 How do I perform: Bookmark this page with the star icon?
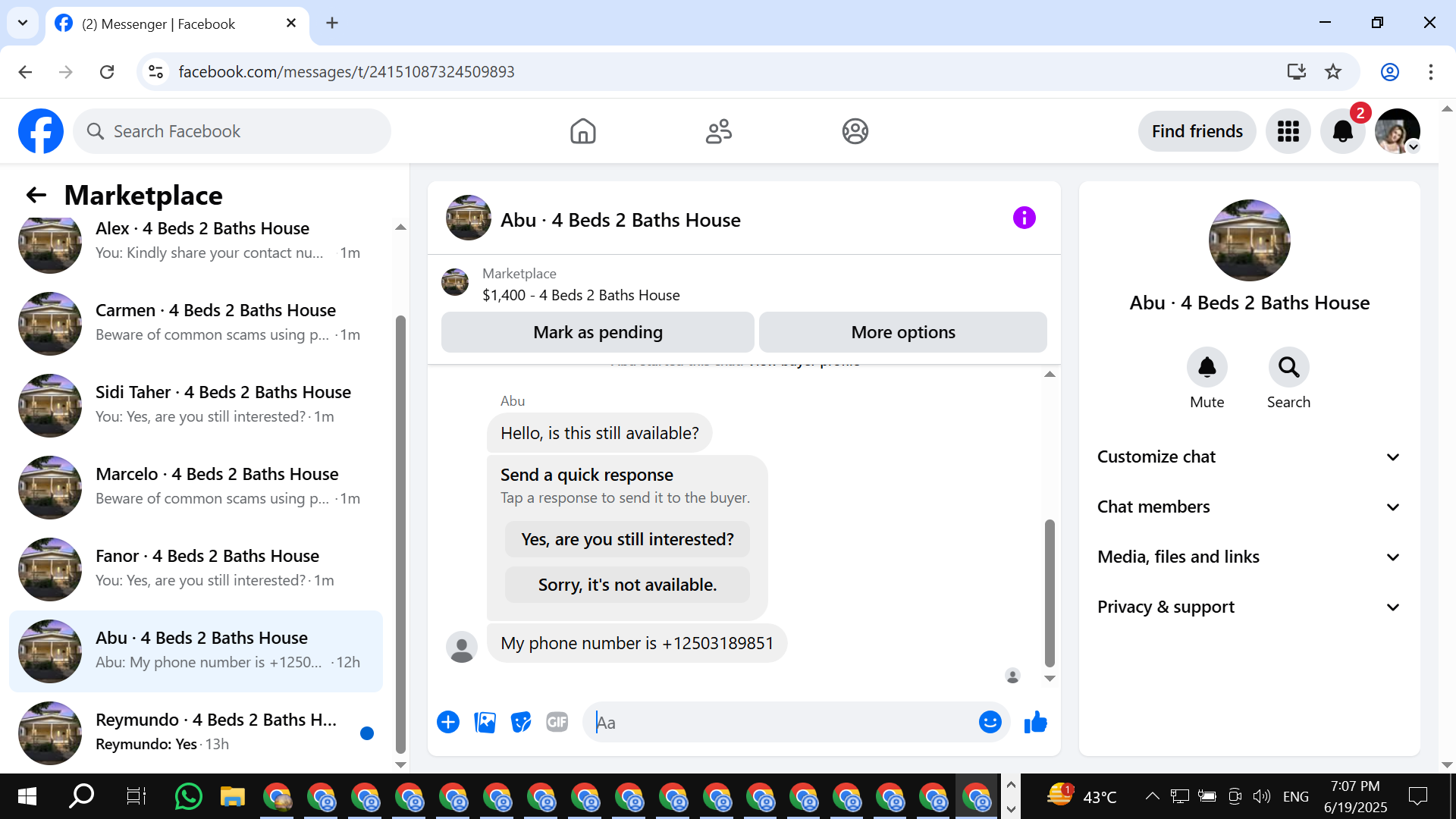pos(1333,71)
